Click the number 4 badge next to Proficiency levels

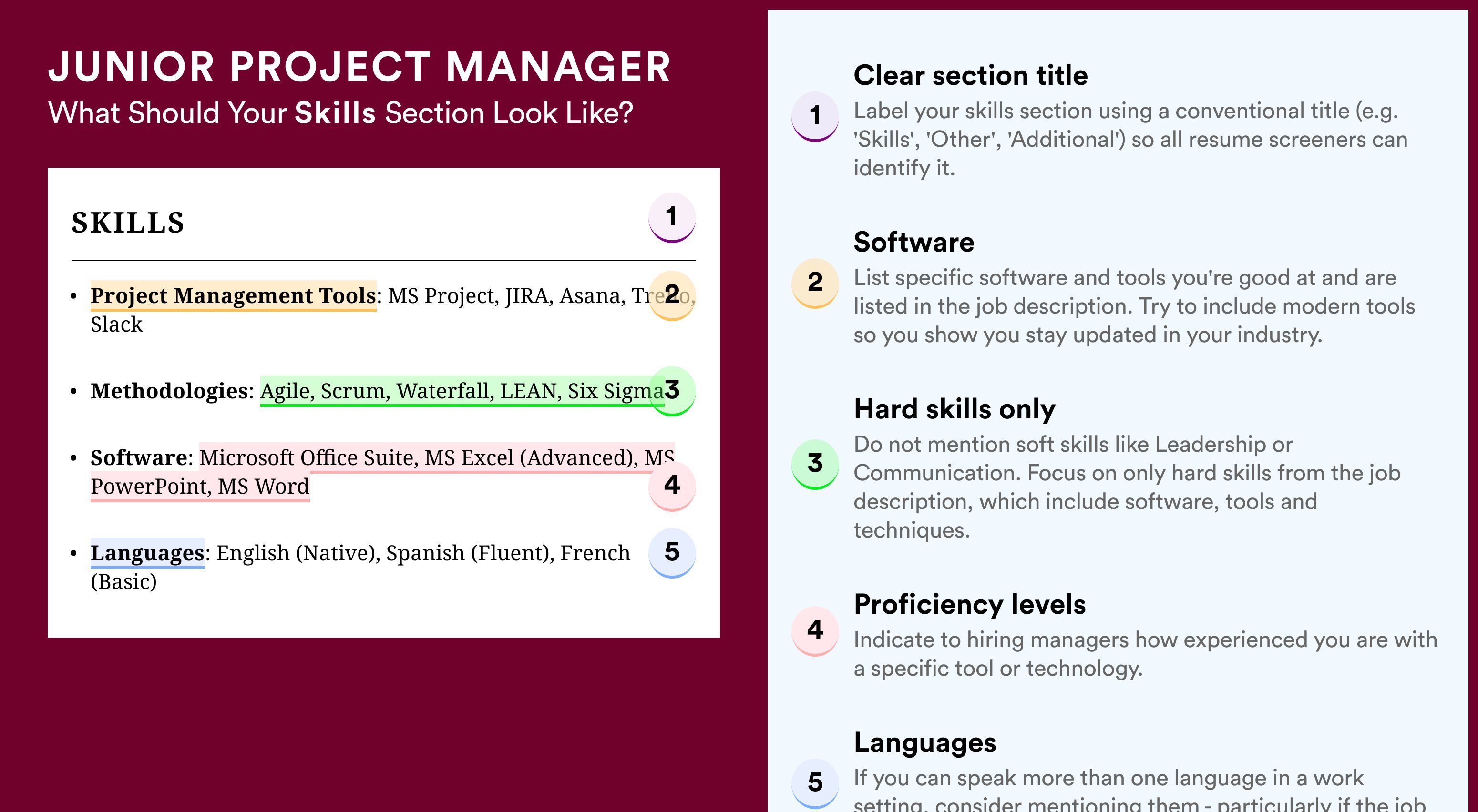pos(815,631)
